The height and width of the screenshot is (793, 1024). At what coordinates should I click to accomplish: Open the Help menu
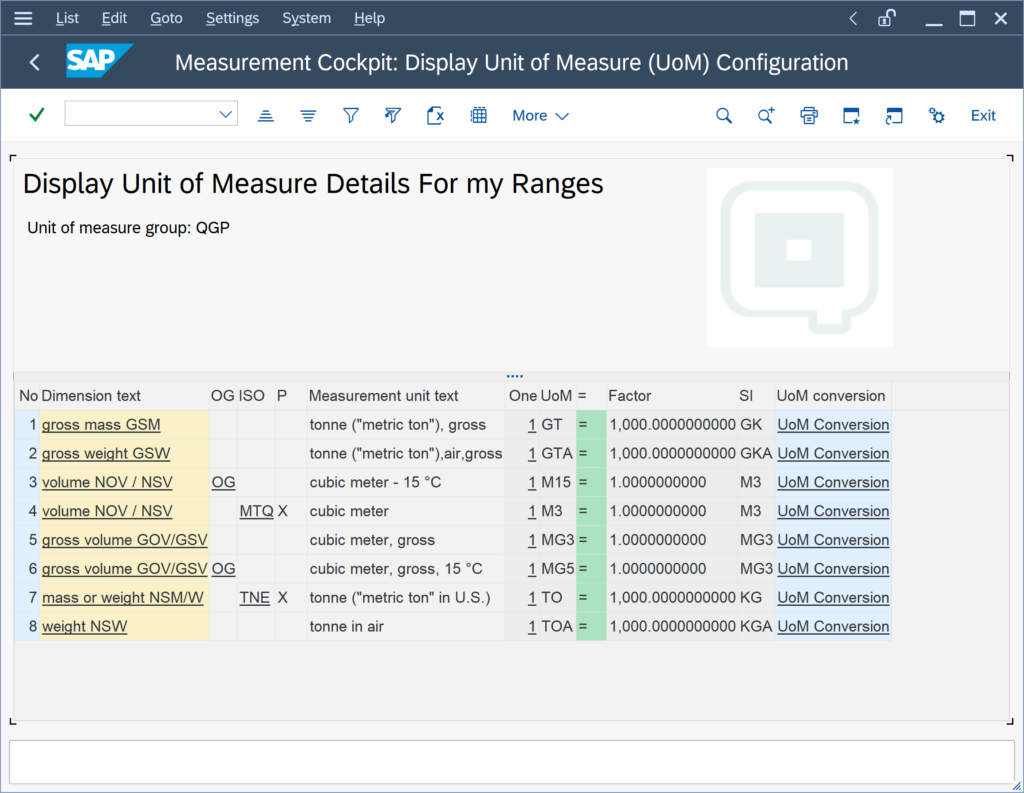[x=369, y=18]
